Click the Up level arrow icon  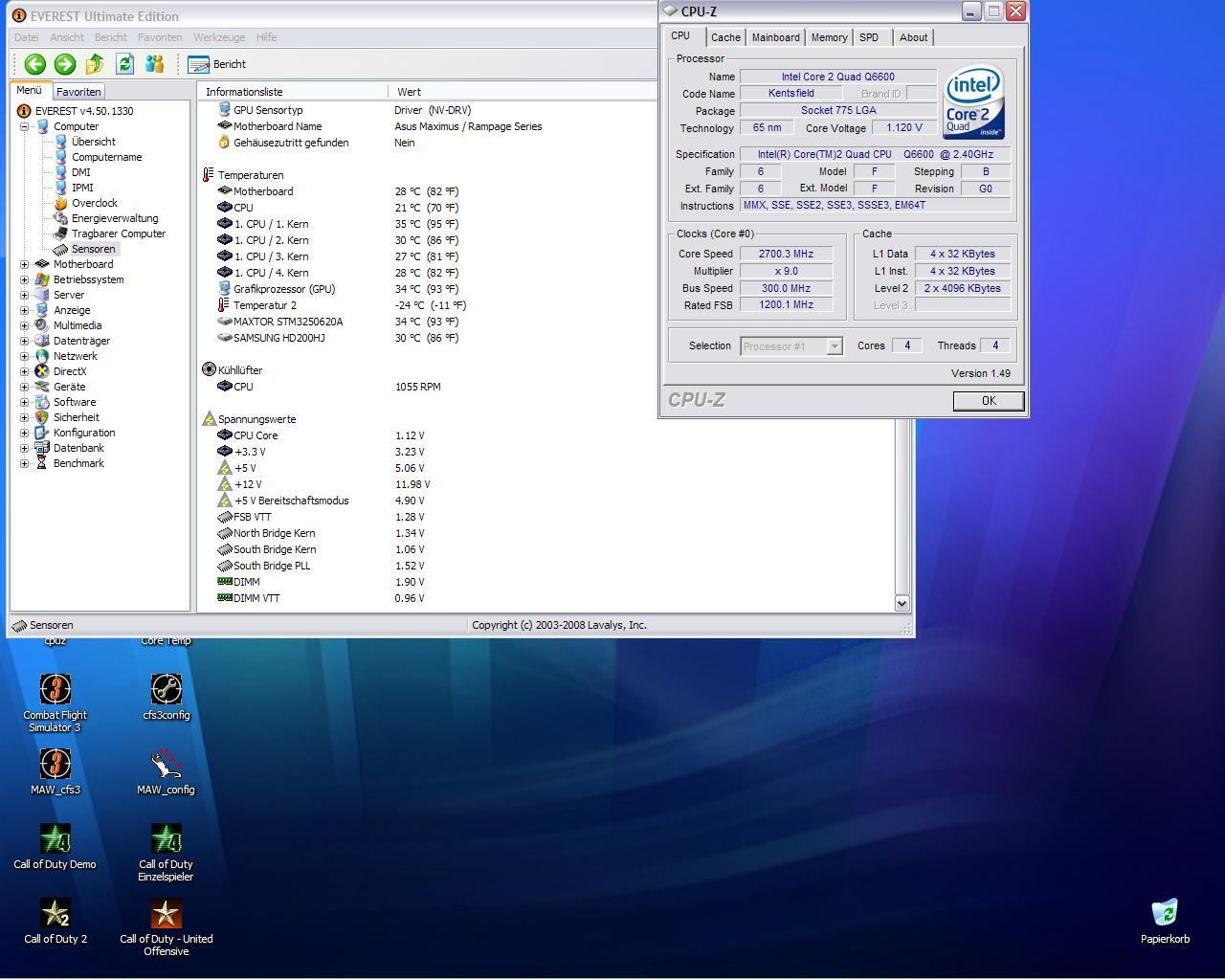pos(95,64)
